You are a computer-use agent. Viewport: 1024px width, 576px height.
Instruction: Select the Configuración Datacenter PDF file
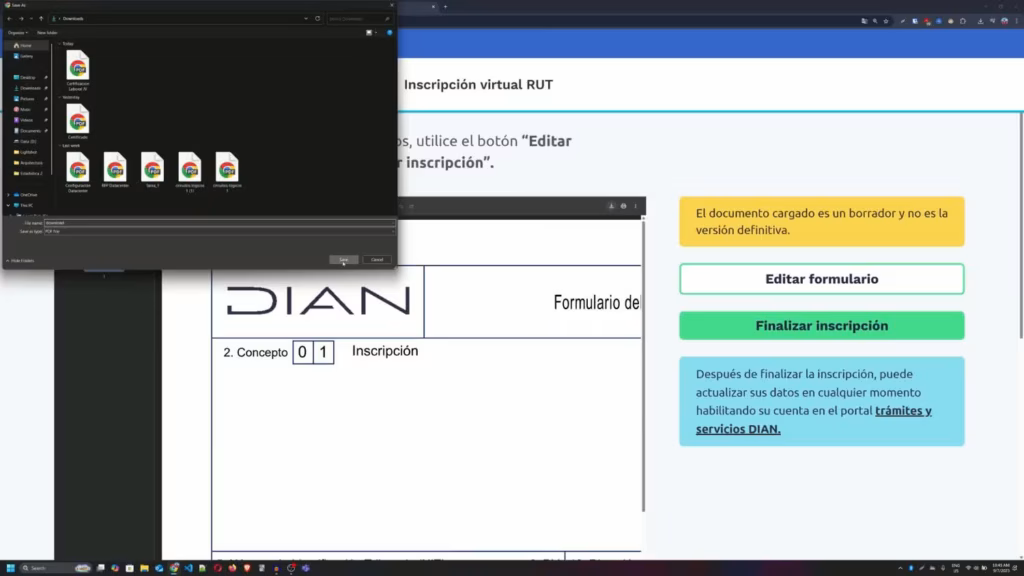[x=78, y=172]
